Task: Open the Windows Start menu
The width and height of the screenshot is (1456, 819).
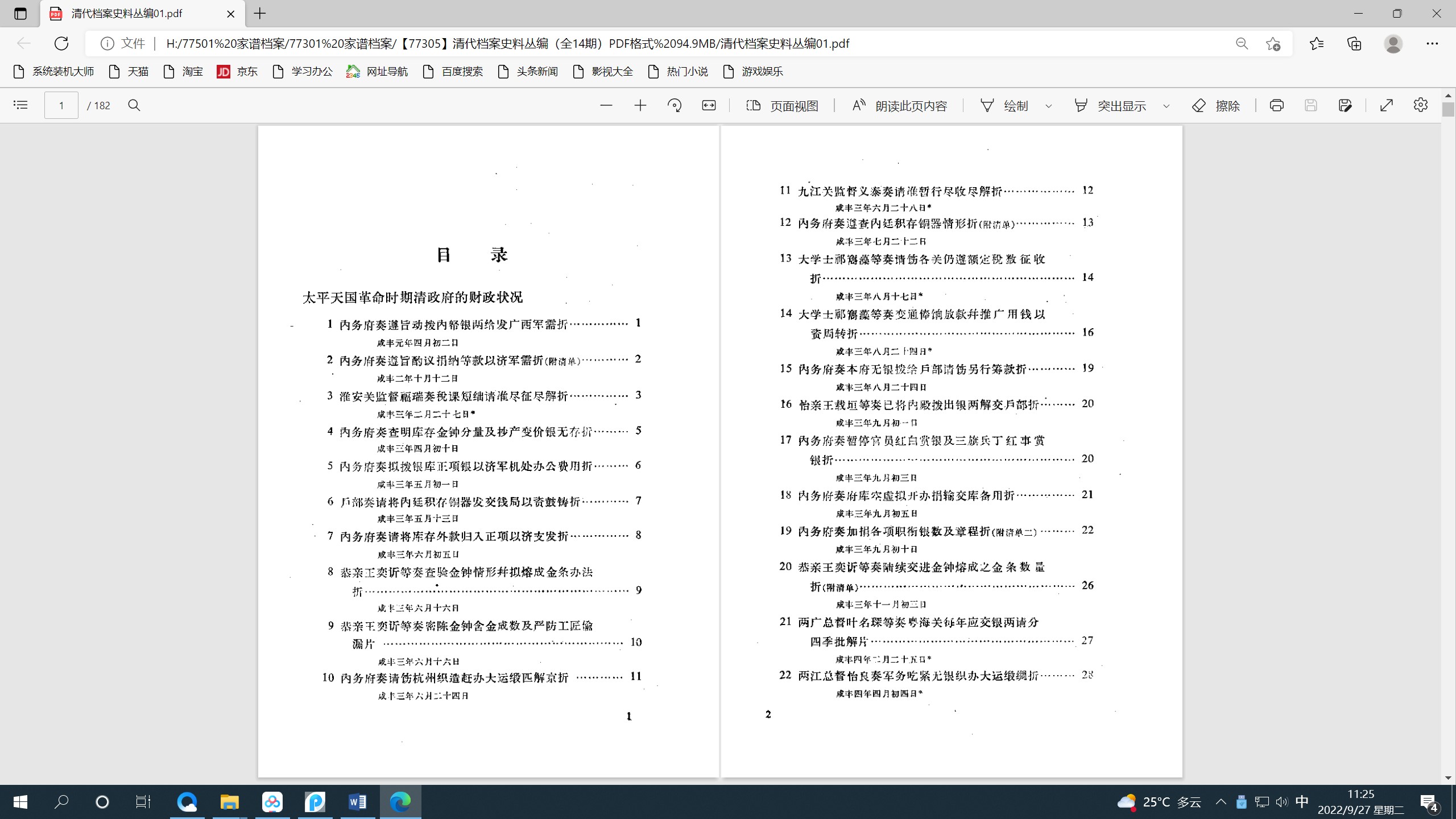Action: click(20, 802)
